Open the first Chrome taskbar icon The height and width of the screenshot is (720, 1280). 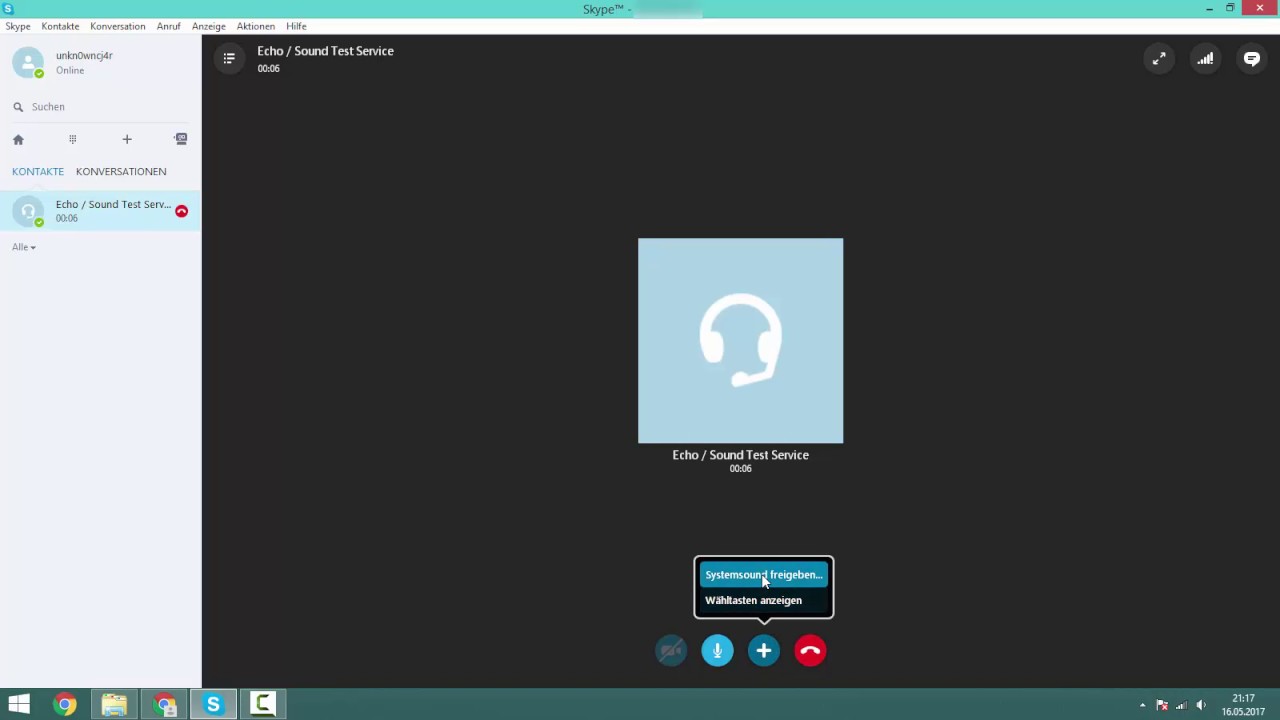pos(65,704)
